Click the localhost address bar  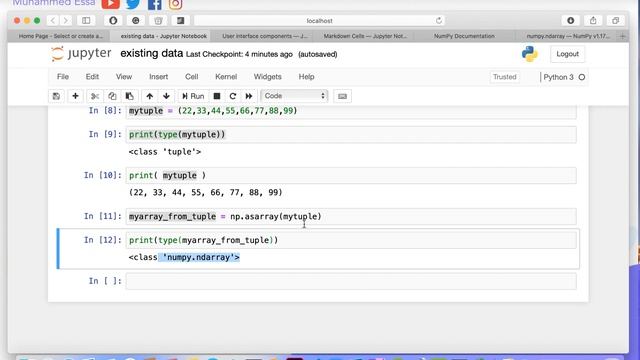pyautogui.click(x=319, y=20)
